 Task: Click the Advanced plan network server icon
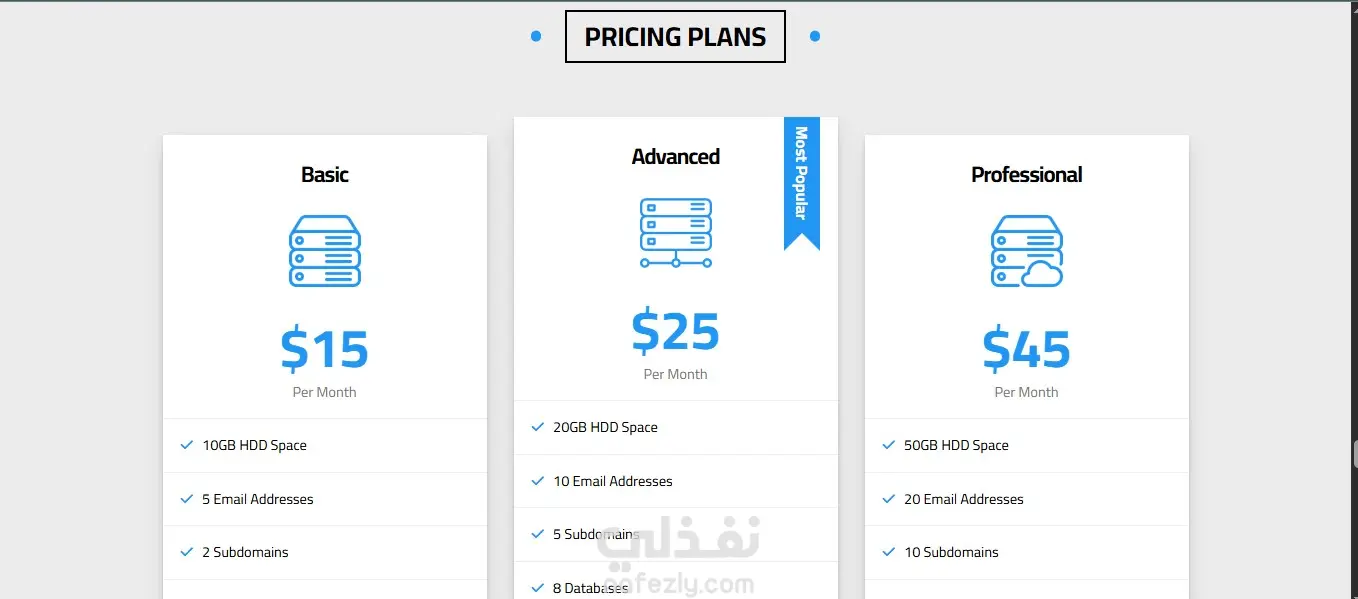tap(676, 233)
